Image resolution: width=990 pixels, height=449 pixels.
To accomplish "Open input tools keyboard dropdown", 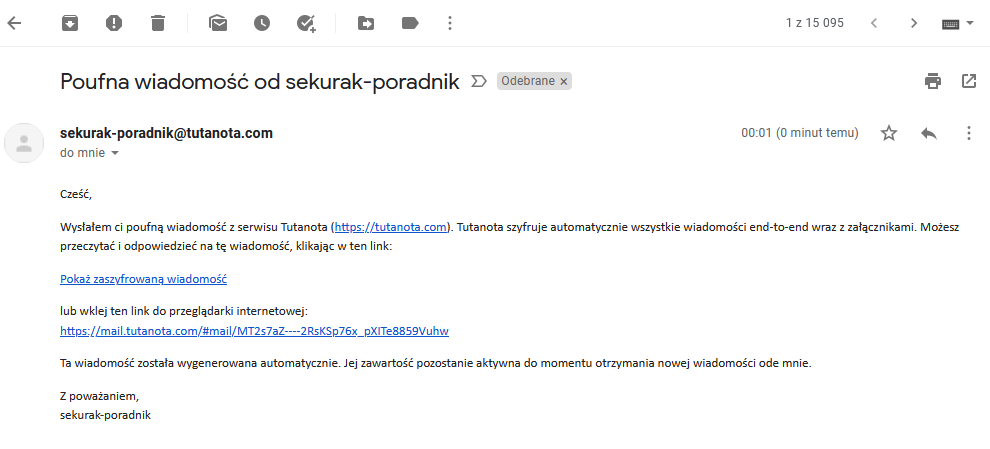I will coord(958,24).
